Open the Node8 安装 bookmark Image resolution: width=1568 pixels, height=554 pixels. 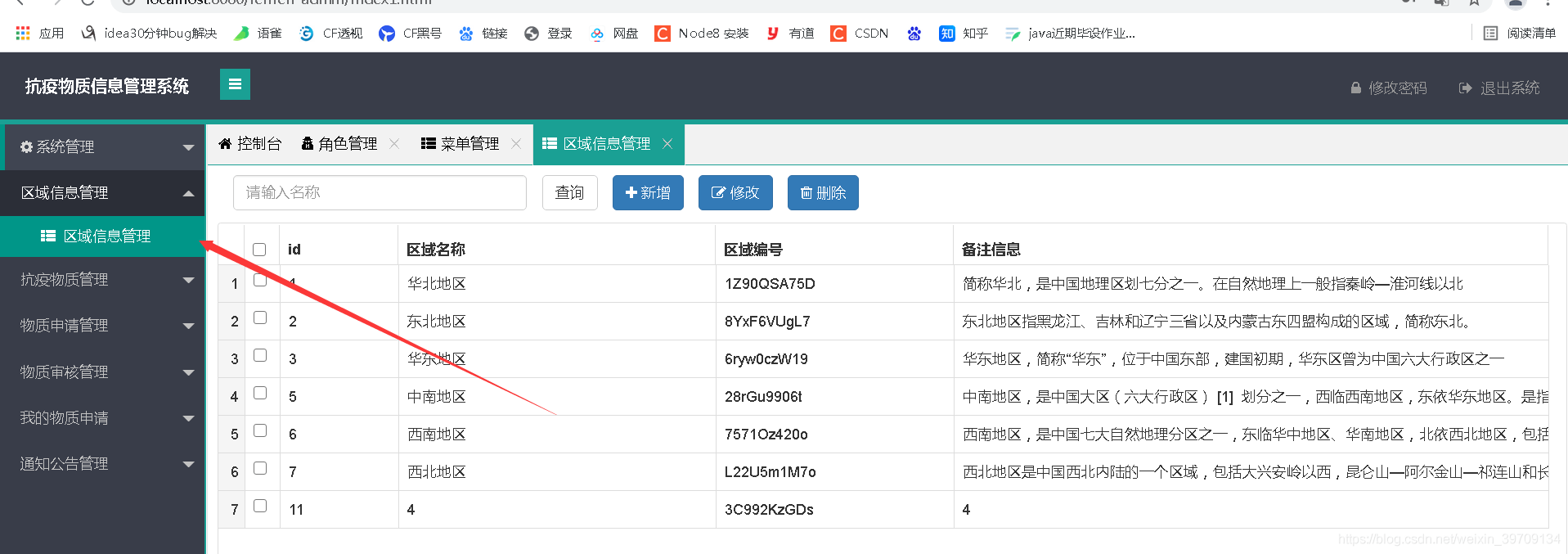(702, 34)
